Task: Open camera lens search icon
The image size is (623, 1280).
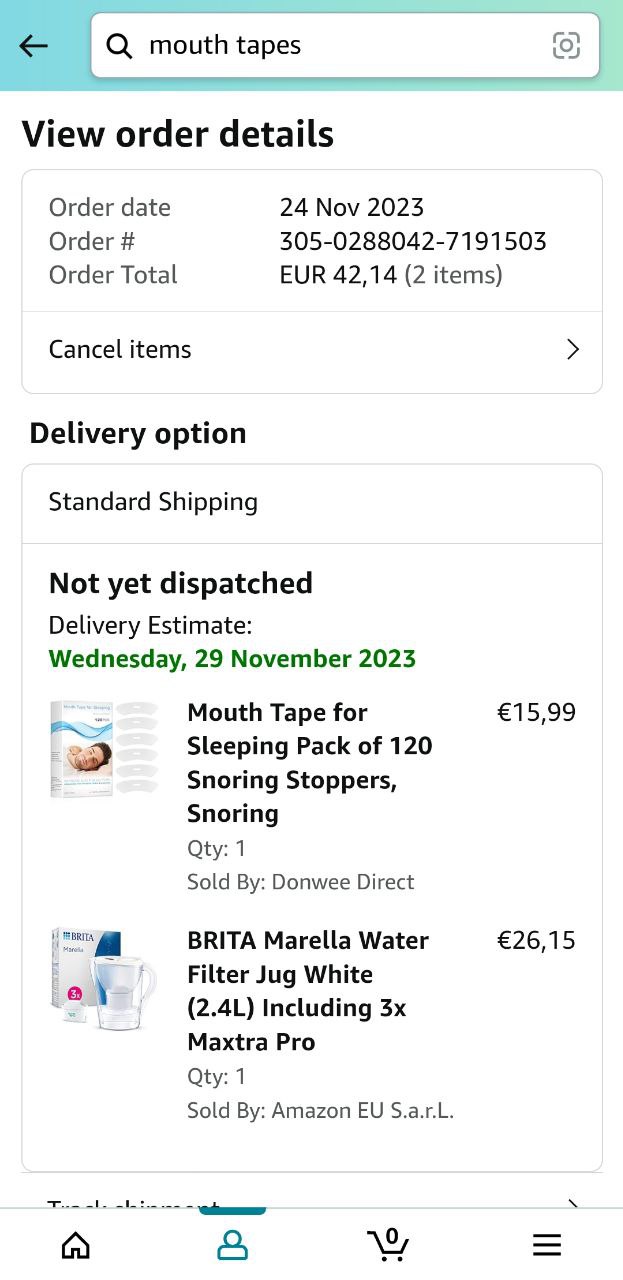Action: point(566,46)
